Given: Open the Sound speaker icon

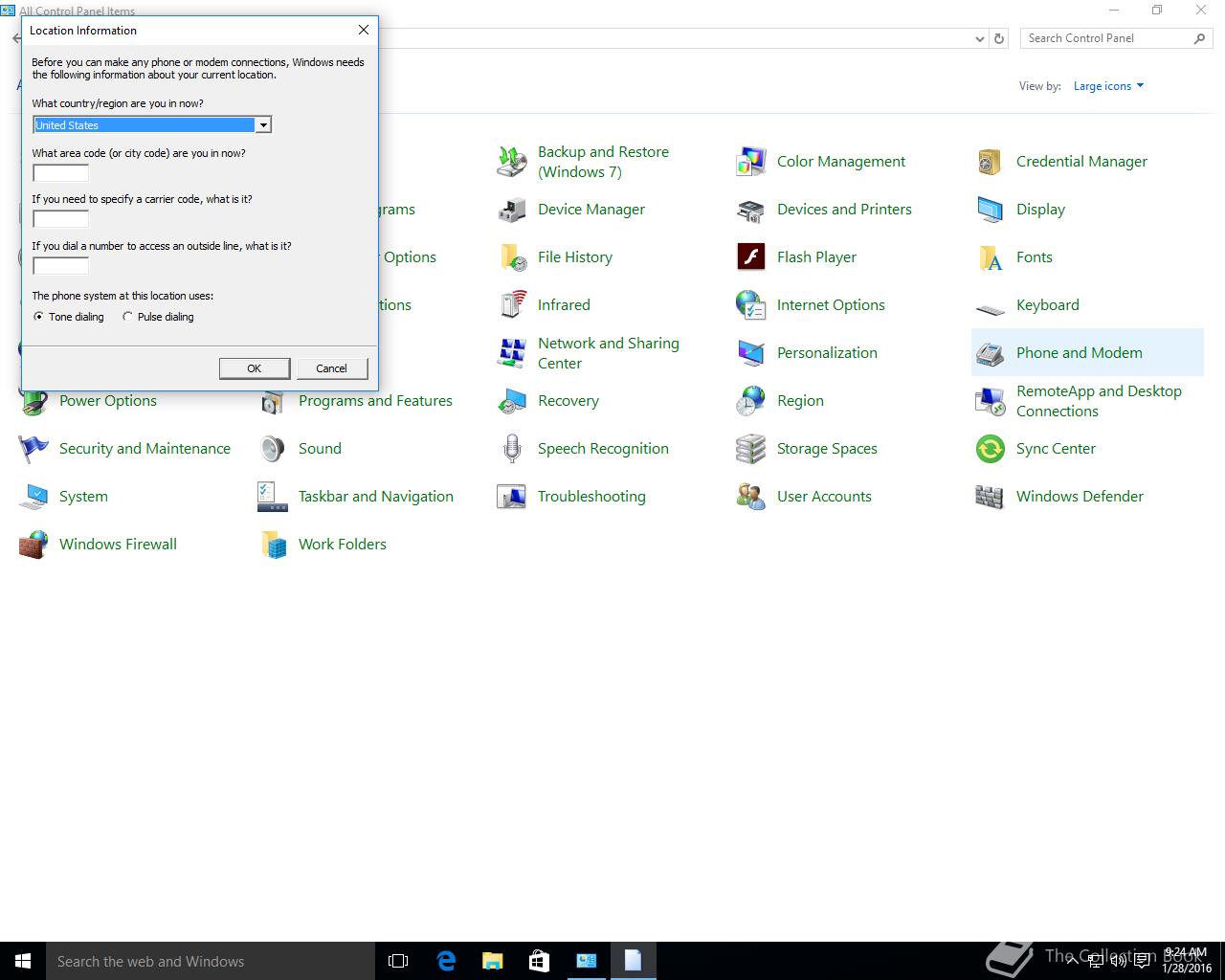Looking at the screenshot, I should coord(273,449).
